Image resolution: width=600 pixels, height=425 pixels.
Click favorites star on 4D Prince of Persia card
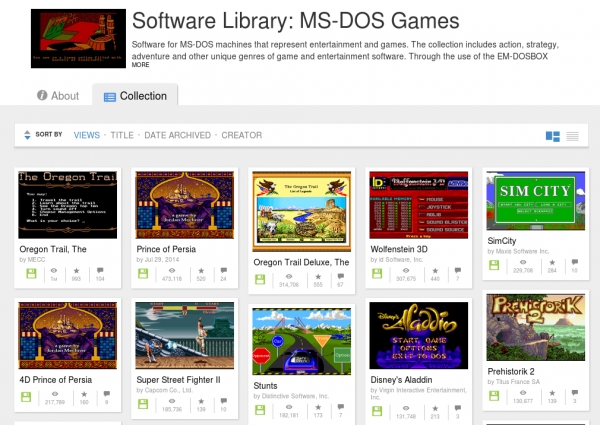pyautogui.click(x=84, y=394)
